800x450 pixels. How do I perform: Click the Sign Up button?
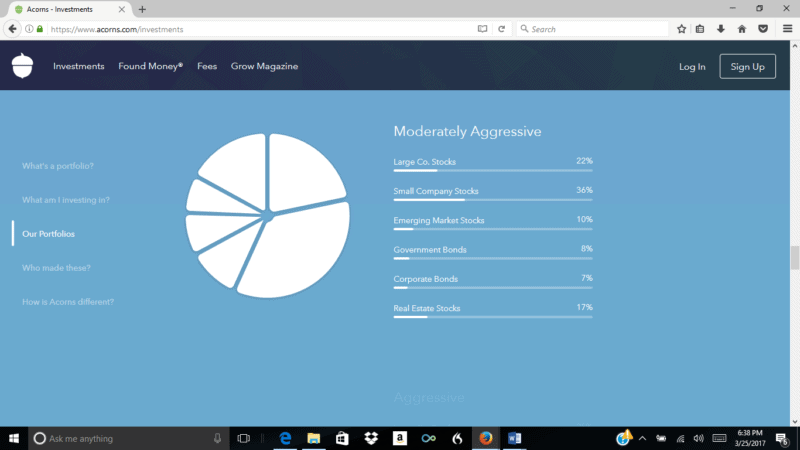coord(747,66)
